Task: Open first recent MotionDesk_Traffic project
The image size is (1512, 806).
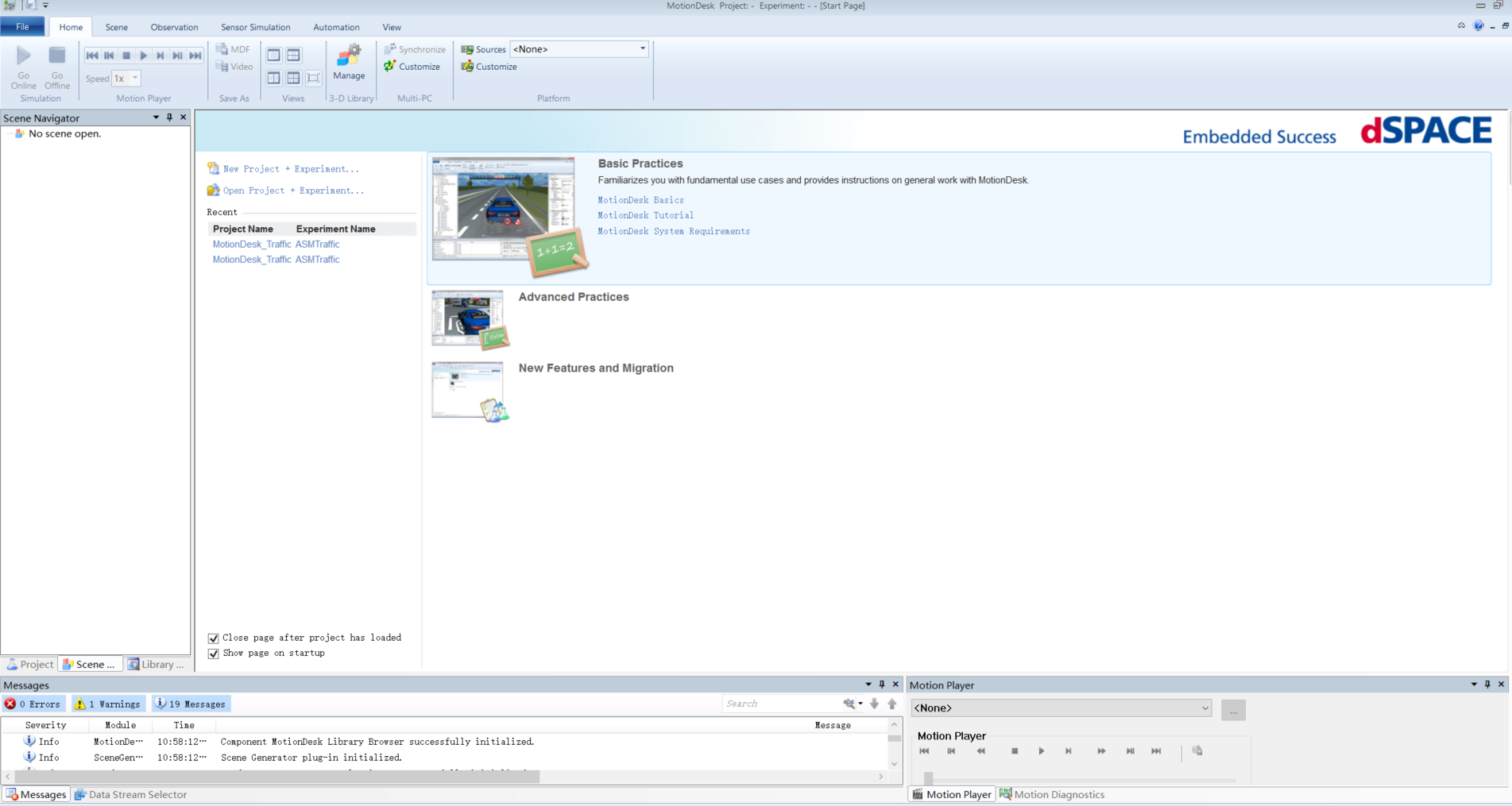Action: tap(252, 245)
